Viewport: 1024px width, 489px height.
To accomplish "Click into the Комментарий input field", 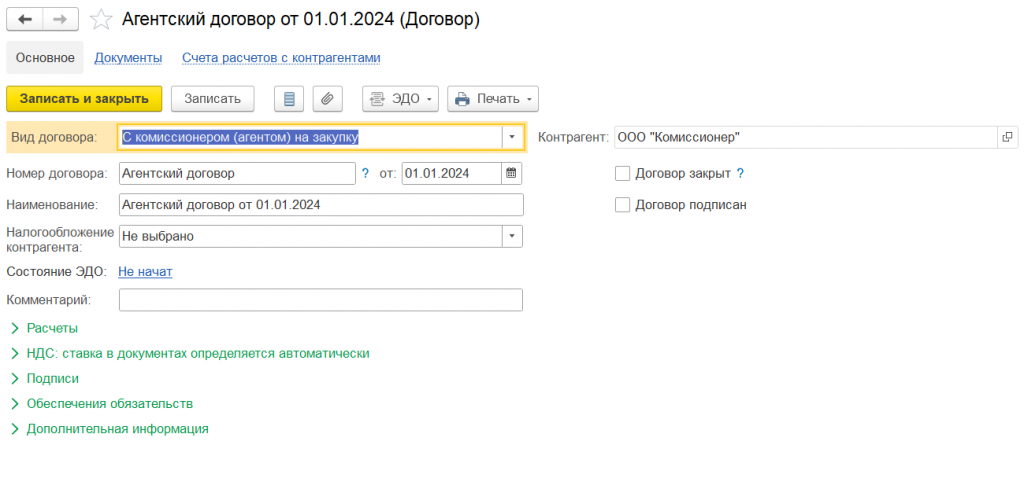I will (x=320, y=300).
